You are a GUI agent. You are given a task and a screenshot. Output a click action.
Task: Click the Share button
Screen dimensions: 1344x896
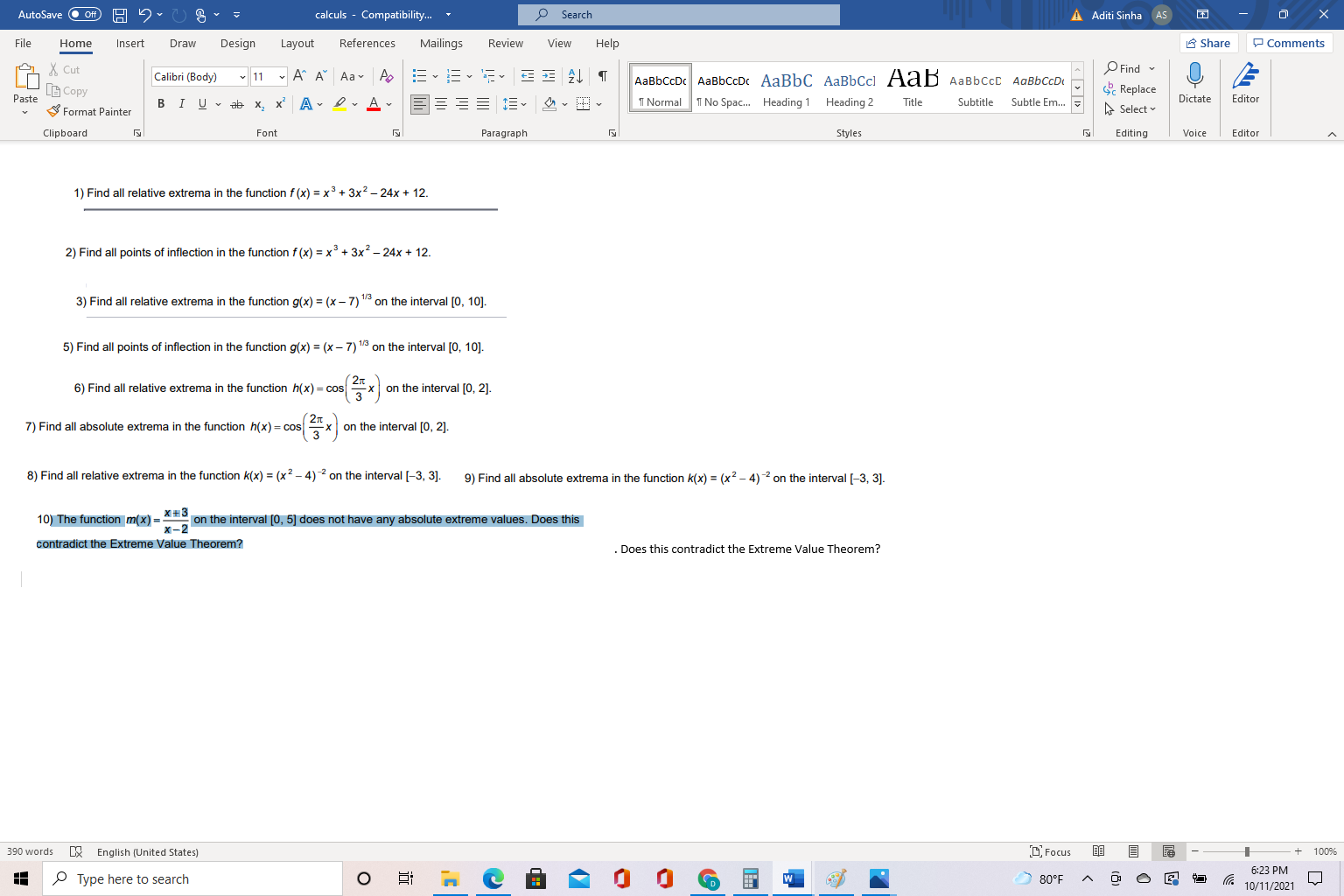tap(1208, 42)
